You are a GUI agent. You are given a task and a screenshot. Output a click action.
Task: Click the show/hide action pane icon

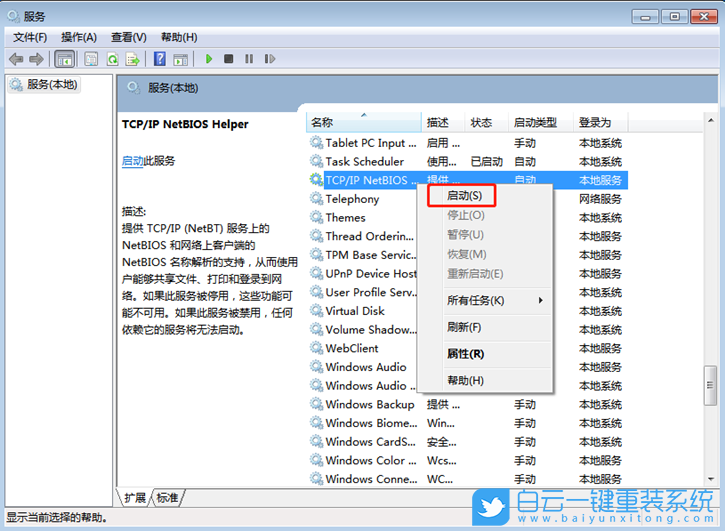pos(180,59)
